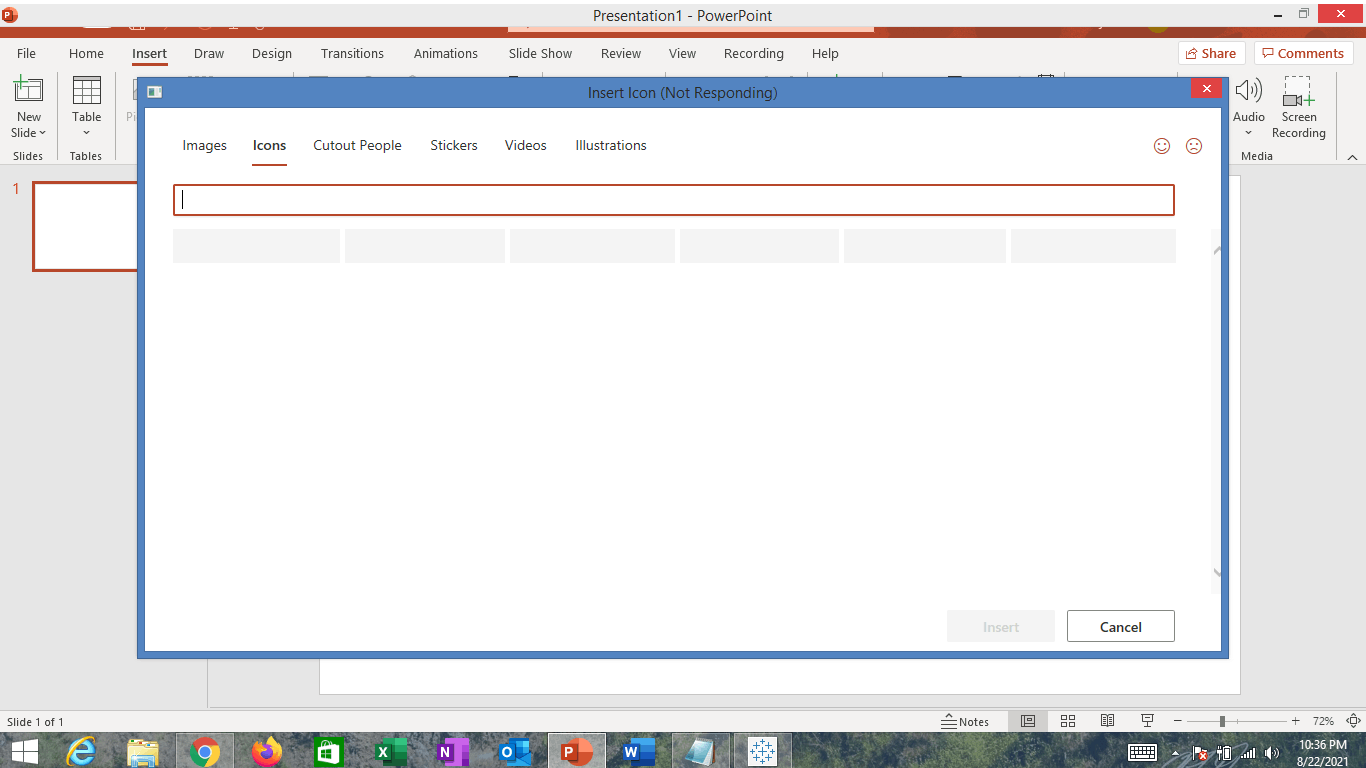Click the zoom slider handle
The width and height of the screenshot is (1366, 768).
[1222, 721]
